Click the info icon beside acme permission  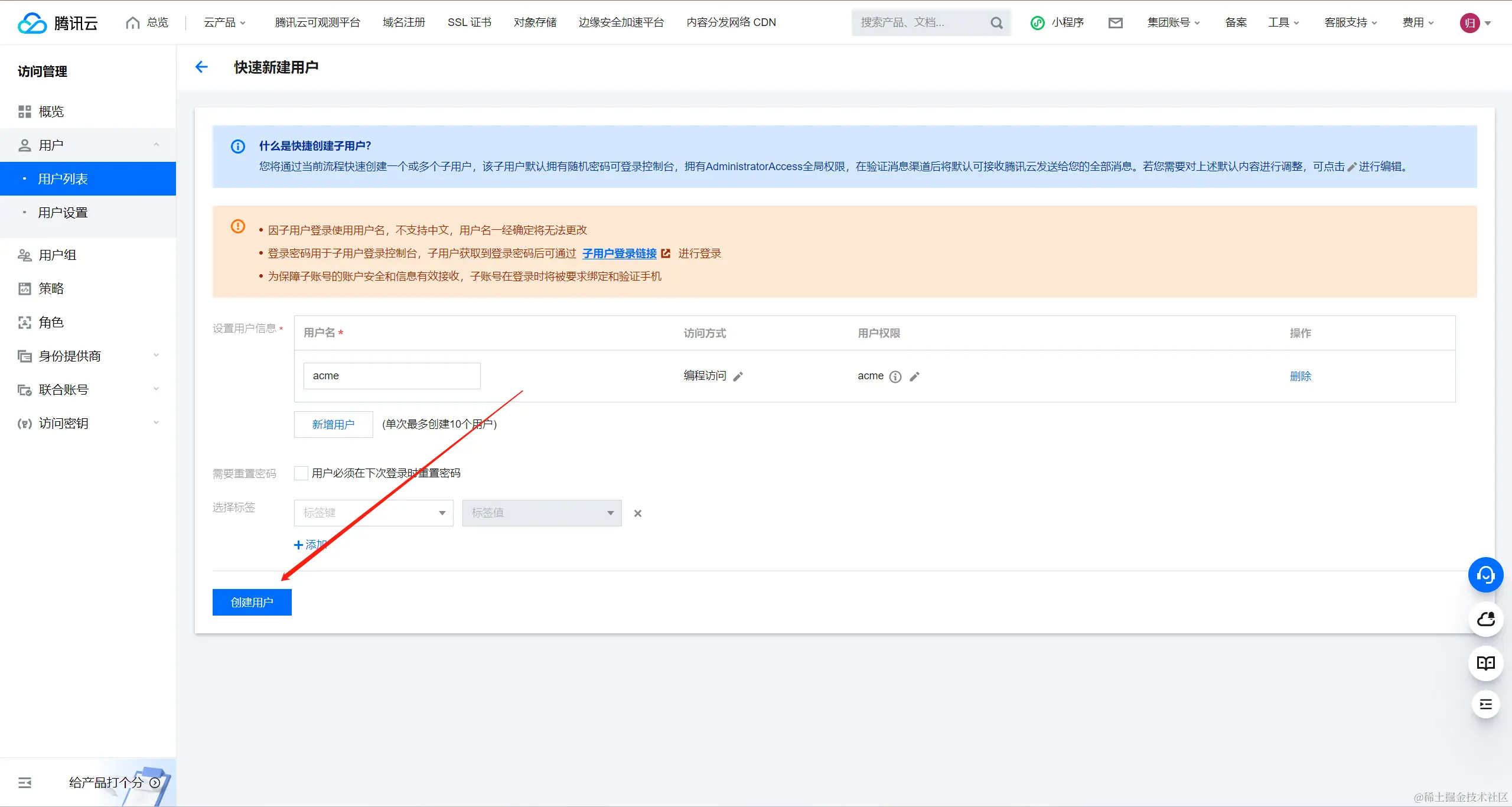click(895, 376)
